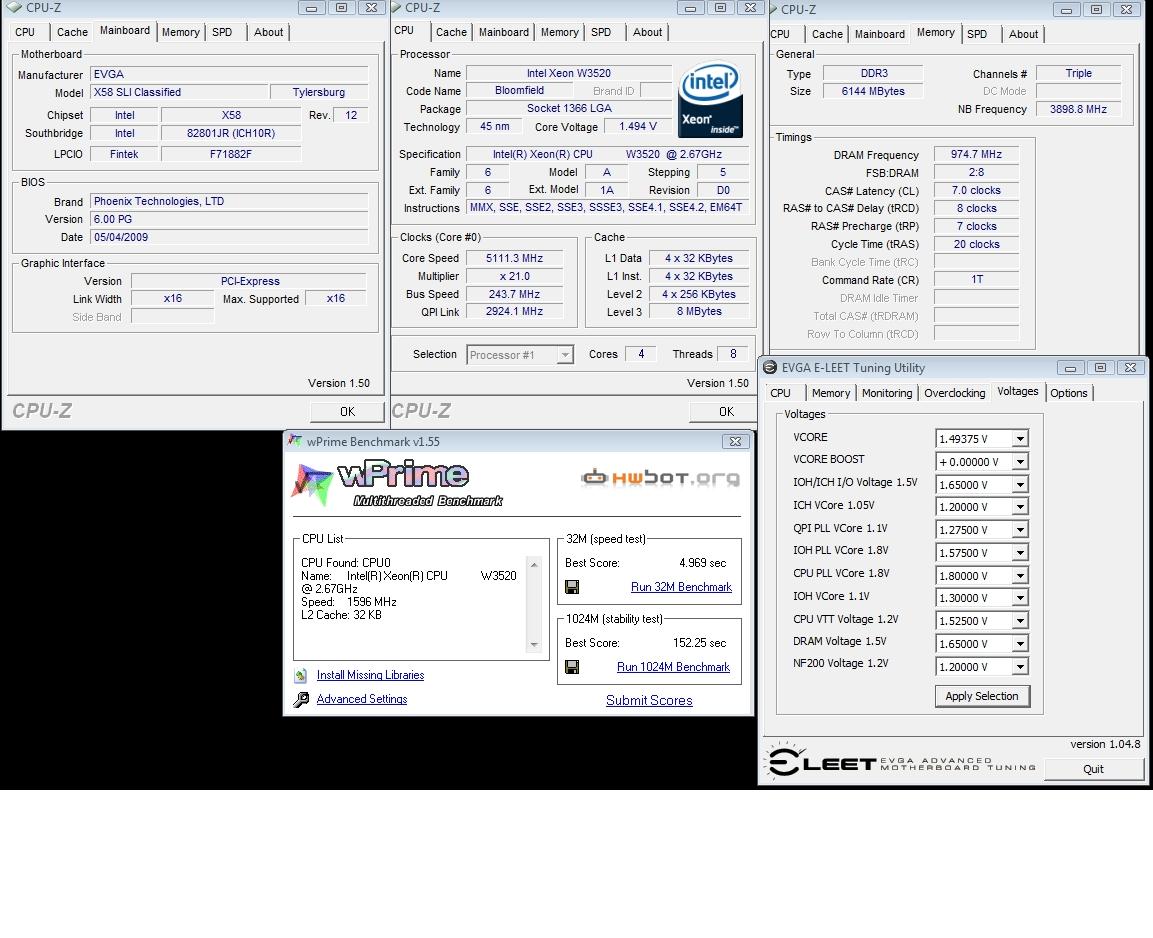This screenshot has height=938, width=1153.
Task: Click the EVGA E-LEET title bar icon
Action: tap(770, 368)
